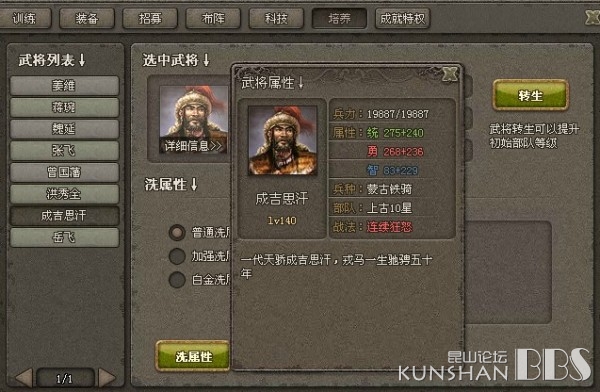Select the 普通洗 radio option

coord(177,232)
